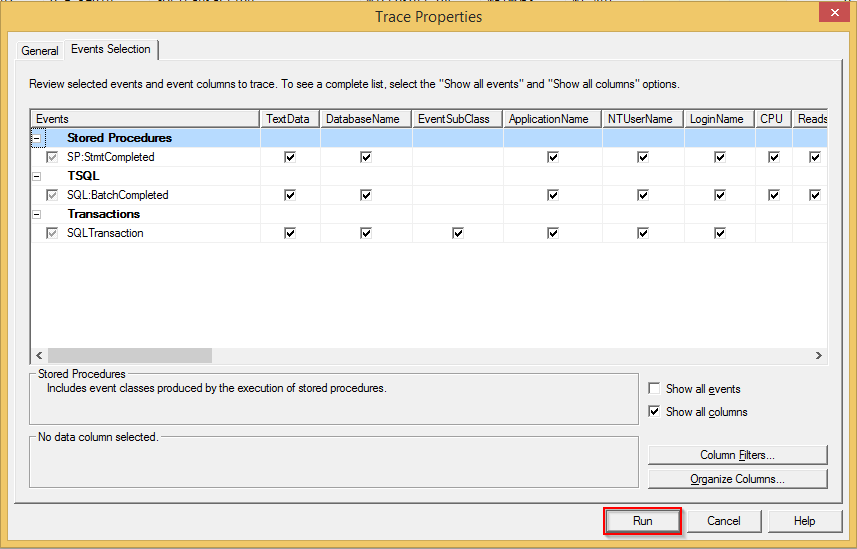This screenshot has height=549, width=857.
Task: Toggle NTUserName for SP:StmtCompleted
Action: (643, 157)
